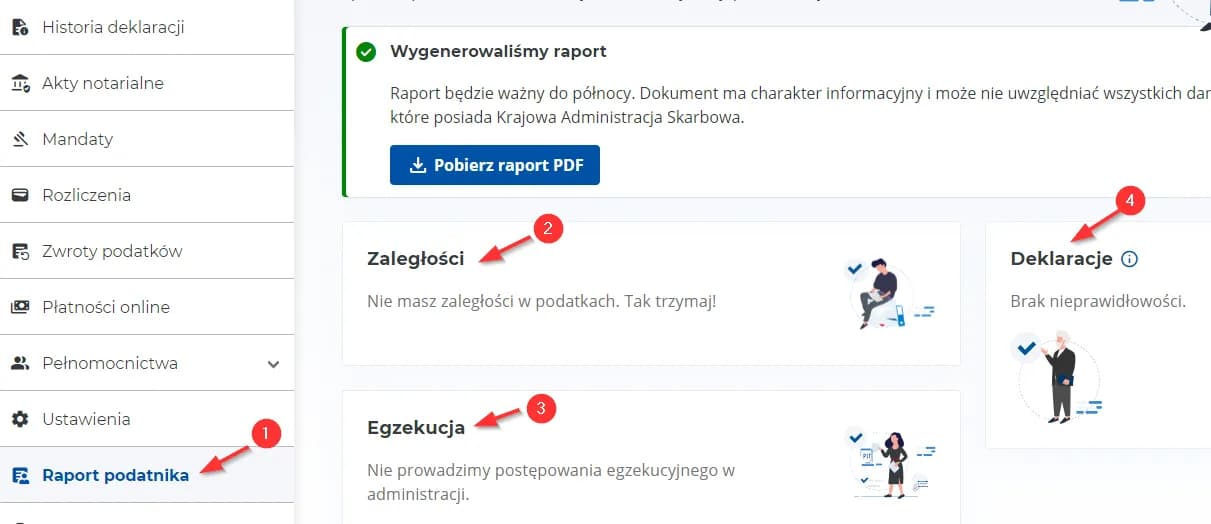The width and height of the screenshot is (1211, 524).
Task: Click the Egzekucja card heading
Action: [x=416, y=428]
